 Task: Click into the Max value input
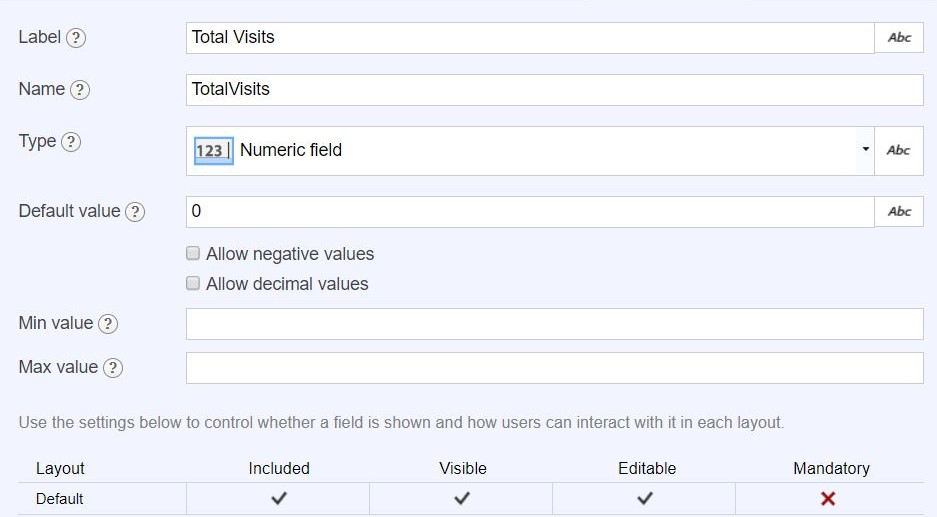coord(554,368)
